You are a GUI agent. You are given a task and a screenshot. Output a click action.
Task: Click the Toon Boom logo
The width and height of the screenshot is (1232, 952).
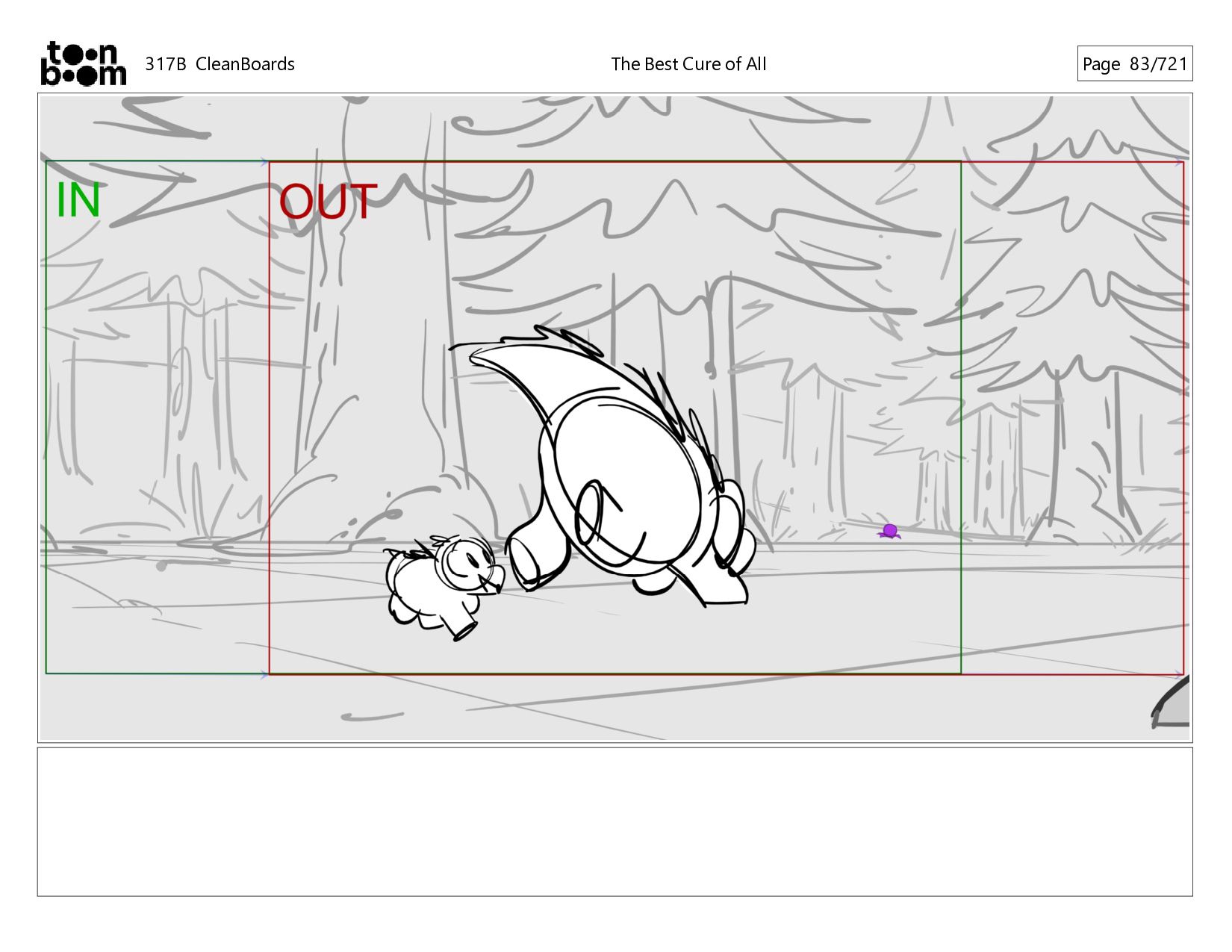(x=83, y=63)
